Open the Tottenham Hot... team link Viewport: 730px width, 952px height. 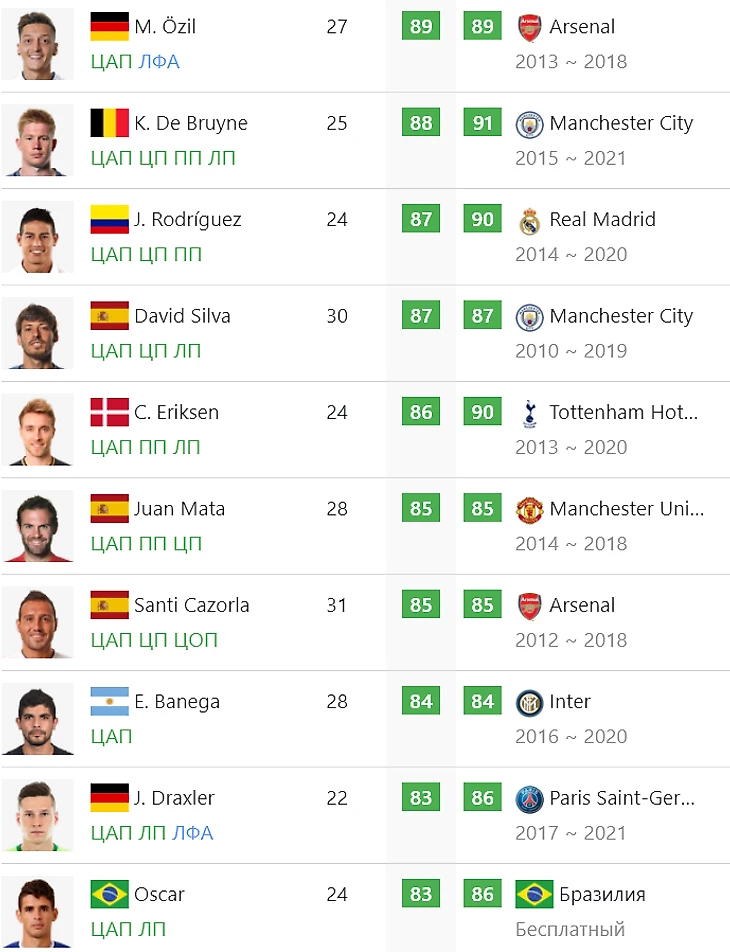pos(624,412)
